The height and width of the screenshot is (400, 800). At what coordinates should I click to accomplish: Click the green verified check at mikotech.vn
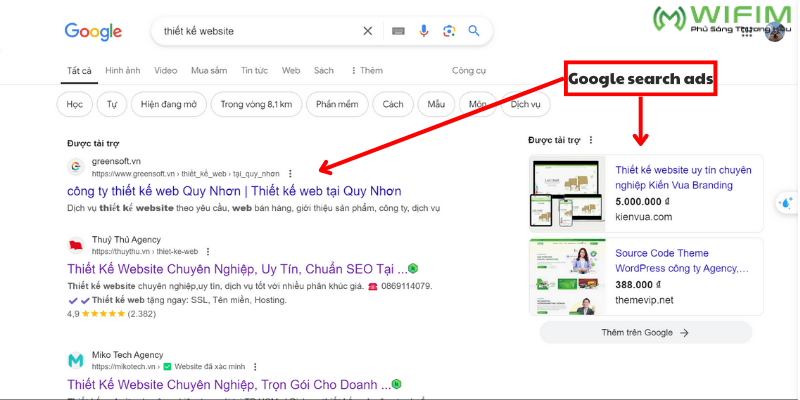coord(167,367)
